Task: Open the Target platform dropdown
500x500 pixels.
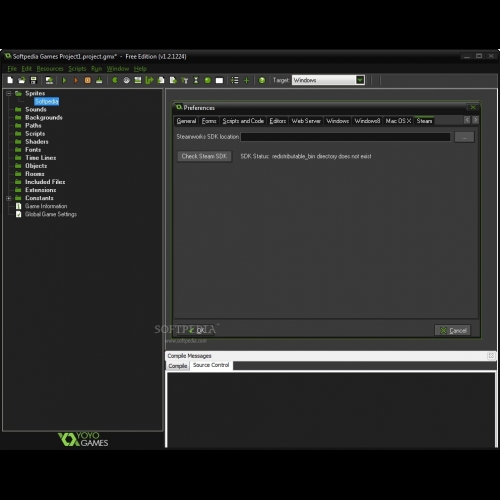Action: pos(328,80)
